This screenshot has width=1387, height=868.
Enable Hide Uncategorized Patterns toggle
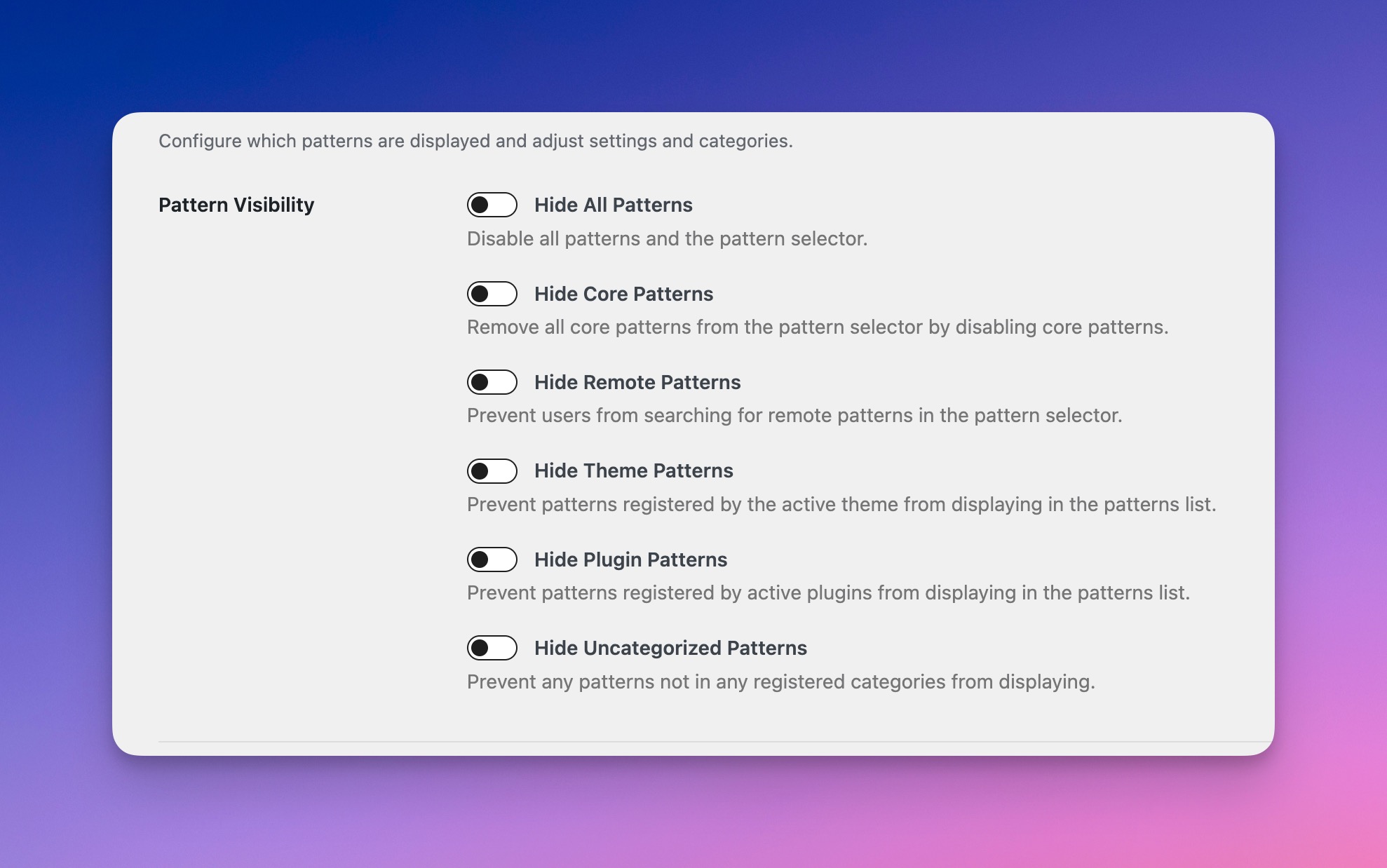point(492,648)
